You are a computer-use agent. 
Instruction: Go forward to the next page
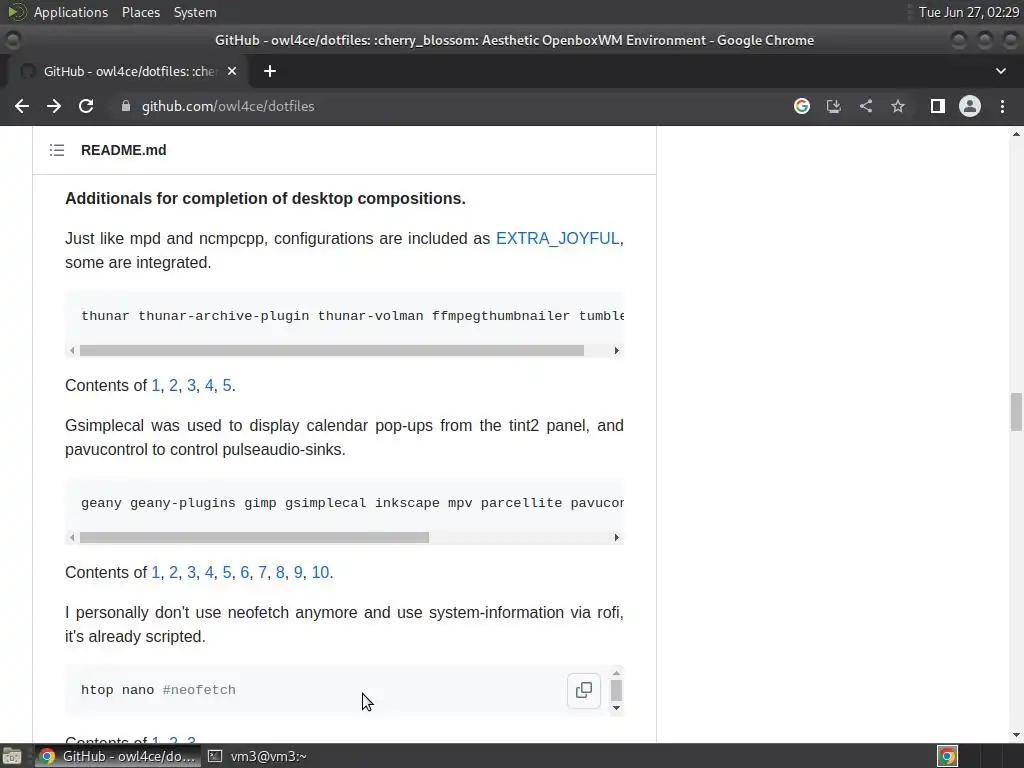[x=54, y=106]
